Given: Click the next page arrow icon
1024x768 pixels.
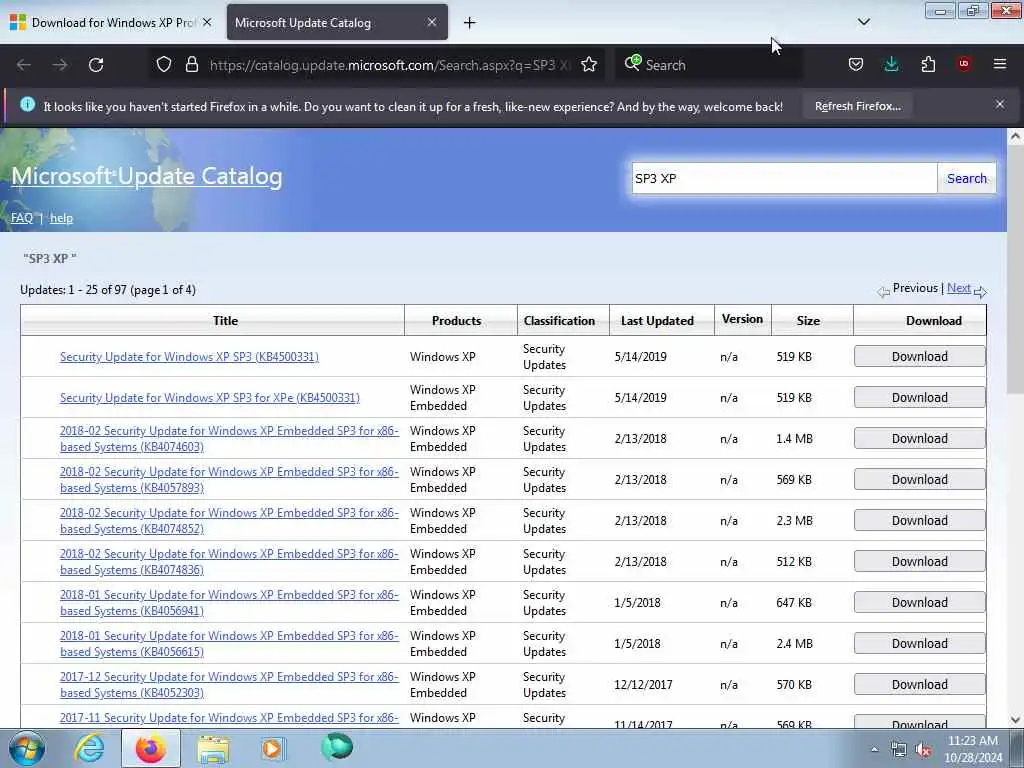Looking at the screenshot, I should point(980,292).
